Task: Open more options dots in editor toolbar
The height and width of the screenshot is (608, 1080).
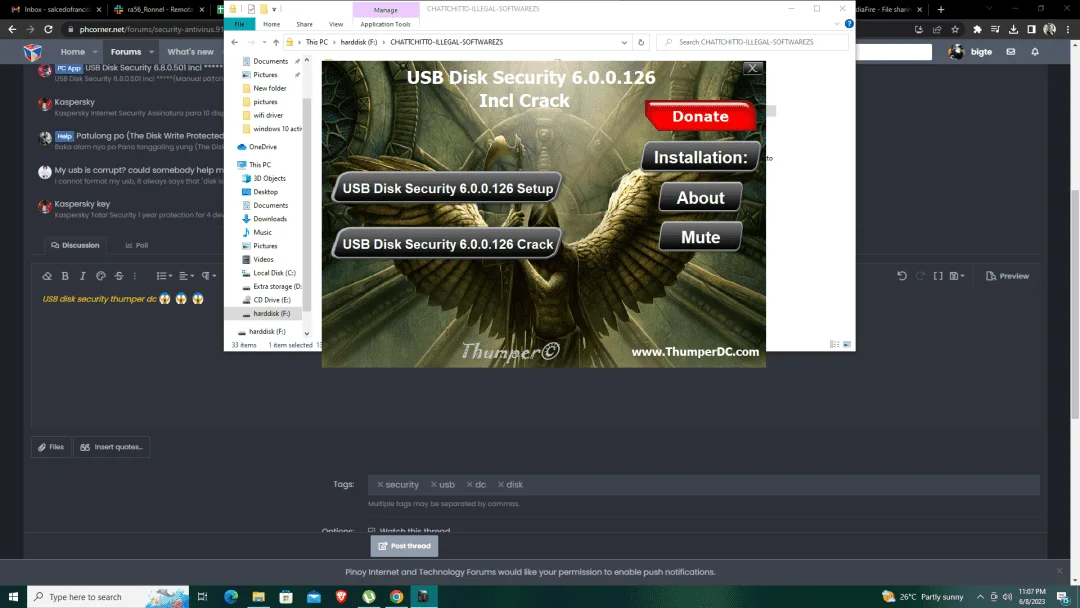Action: point(135,276)
